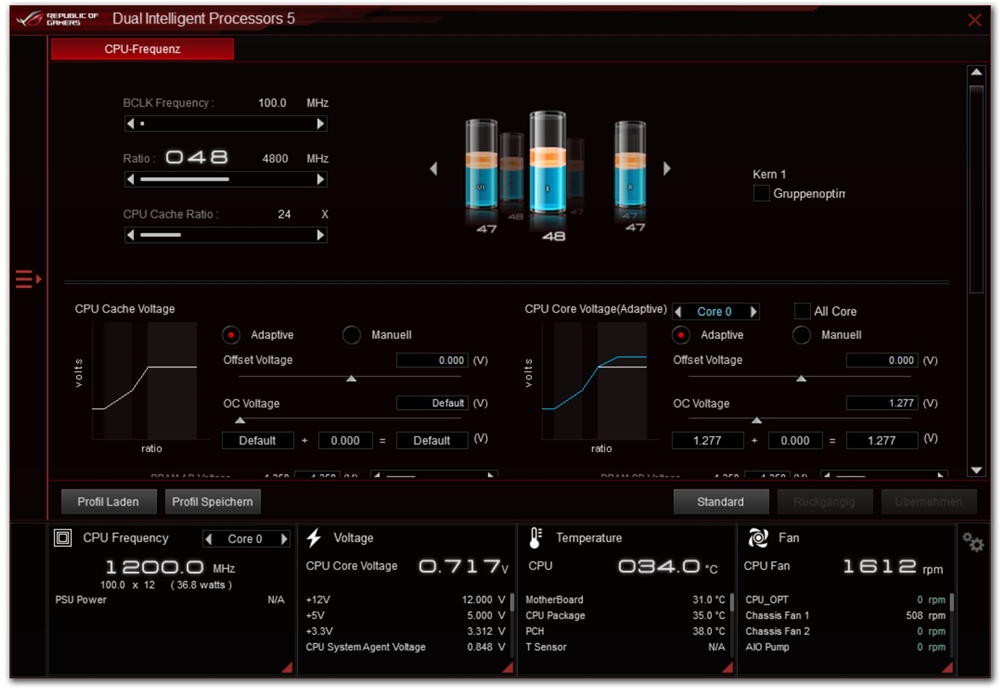Switch CPU Frequency monitor to previous core
The height and width of the screenshot is (688, 1000).
click(x=209, y=539)
